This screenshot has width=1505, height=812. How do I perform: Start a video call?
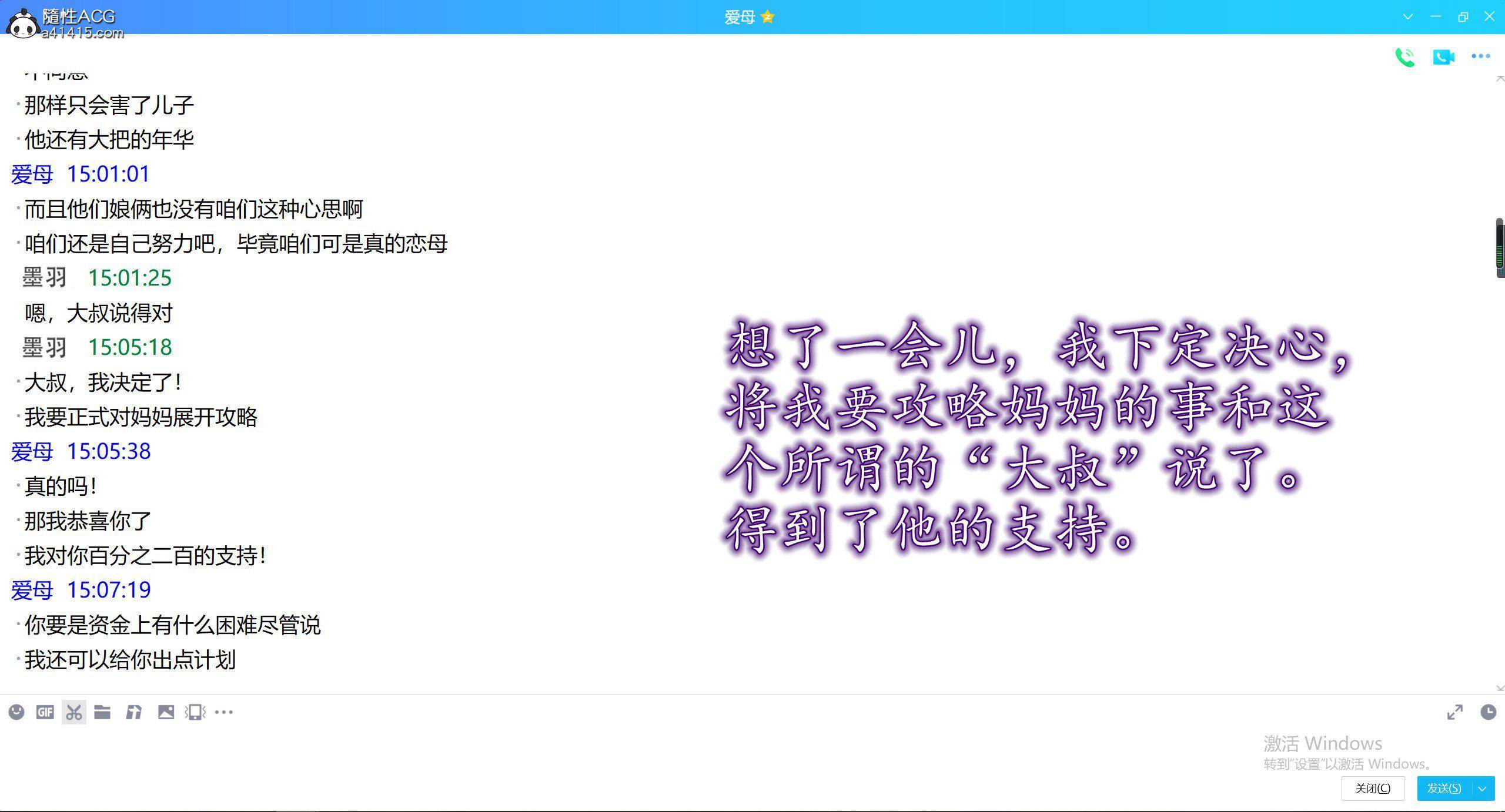click(1443, 57)
